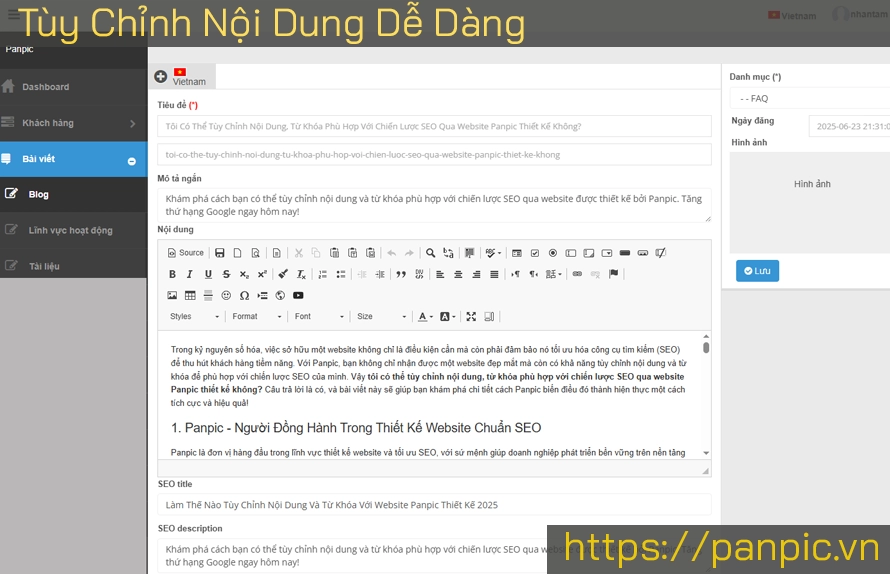890x574 pixels.
Task: Click the Find magnifier icon
Action: [431, 253]
